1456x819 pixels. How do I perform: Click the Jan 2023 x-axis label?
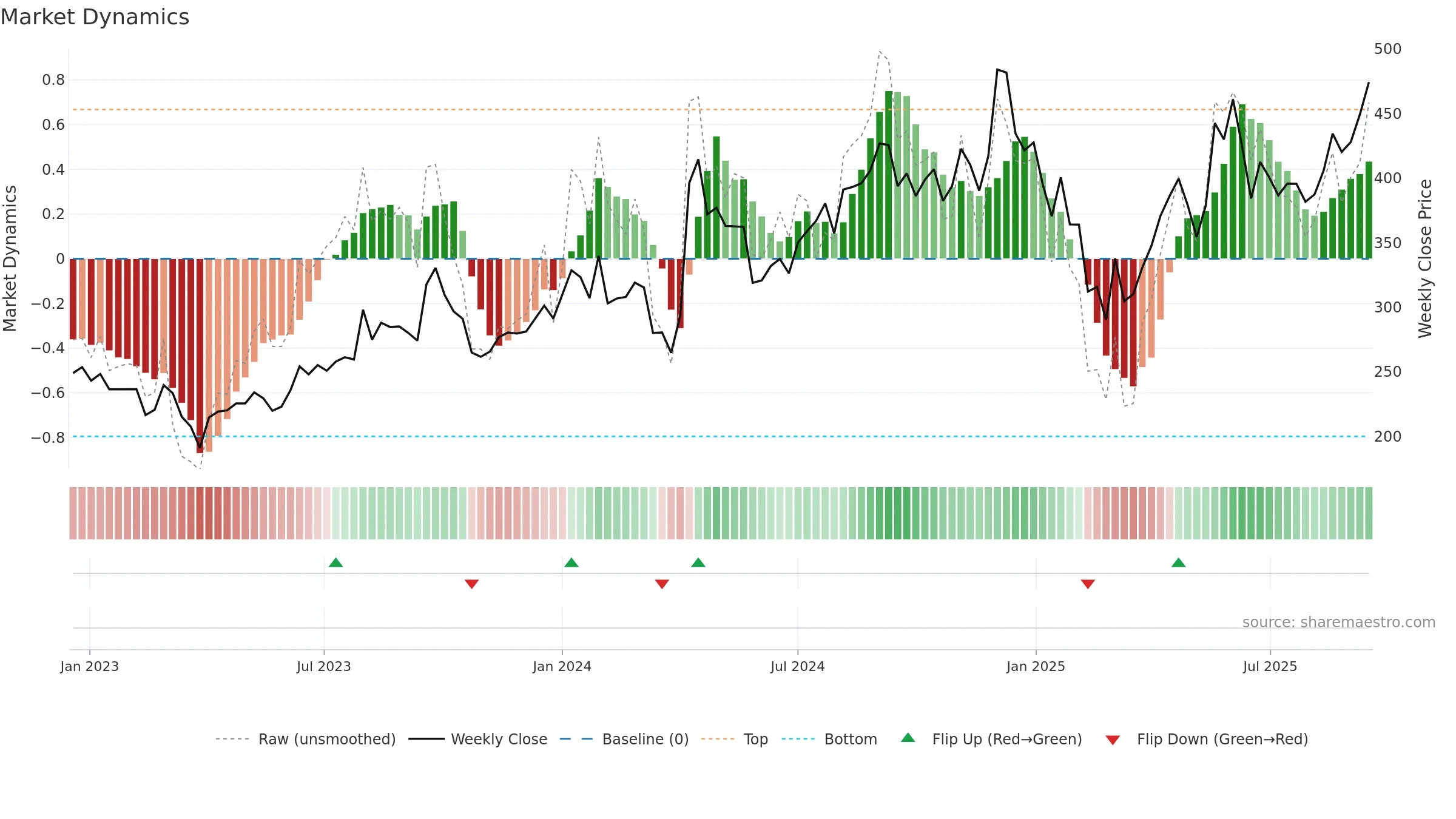tap(90, 666)
